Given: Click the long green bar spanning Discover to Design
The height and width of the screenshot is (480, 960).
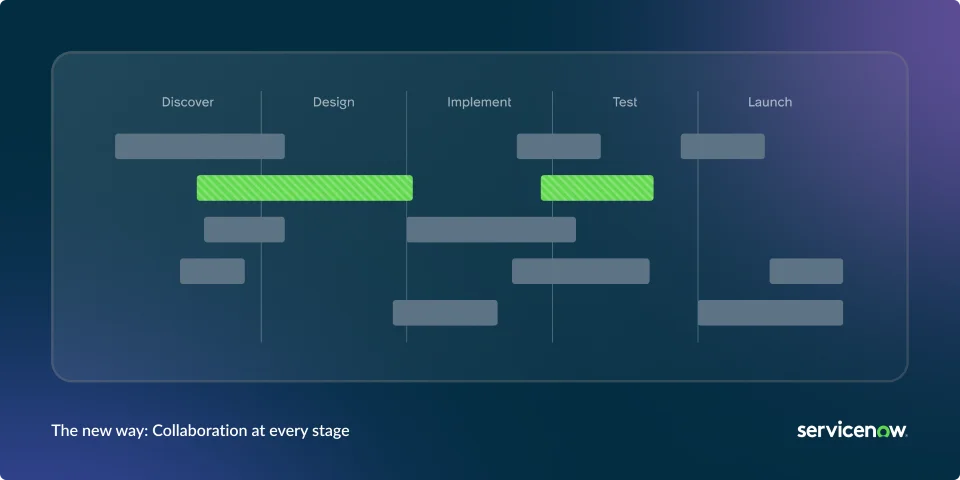Looking at the screenshot, I should (305, 188).
